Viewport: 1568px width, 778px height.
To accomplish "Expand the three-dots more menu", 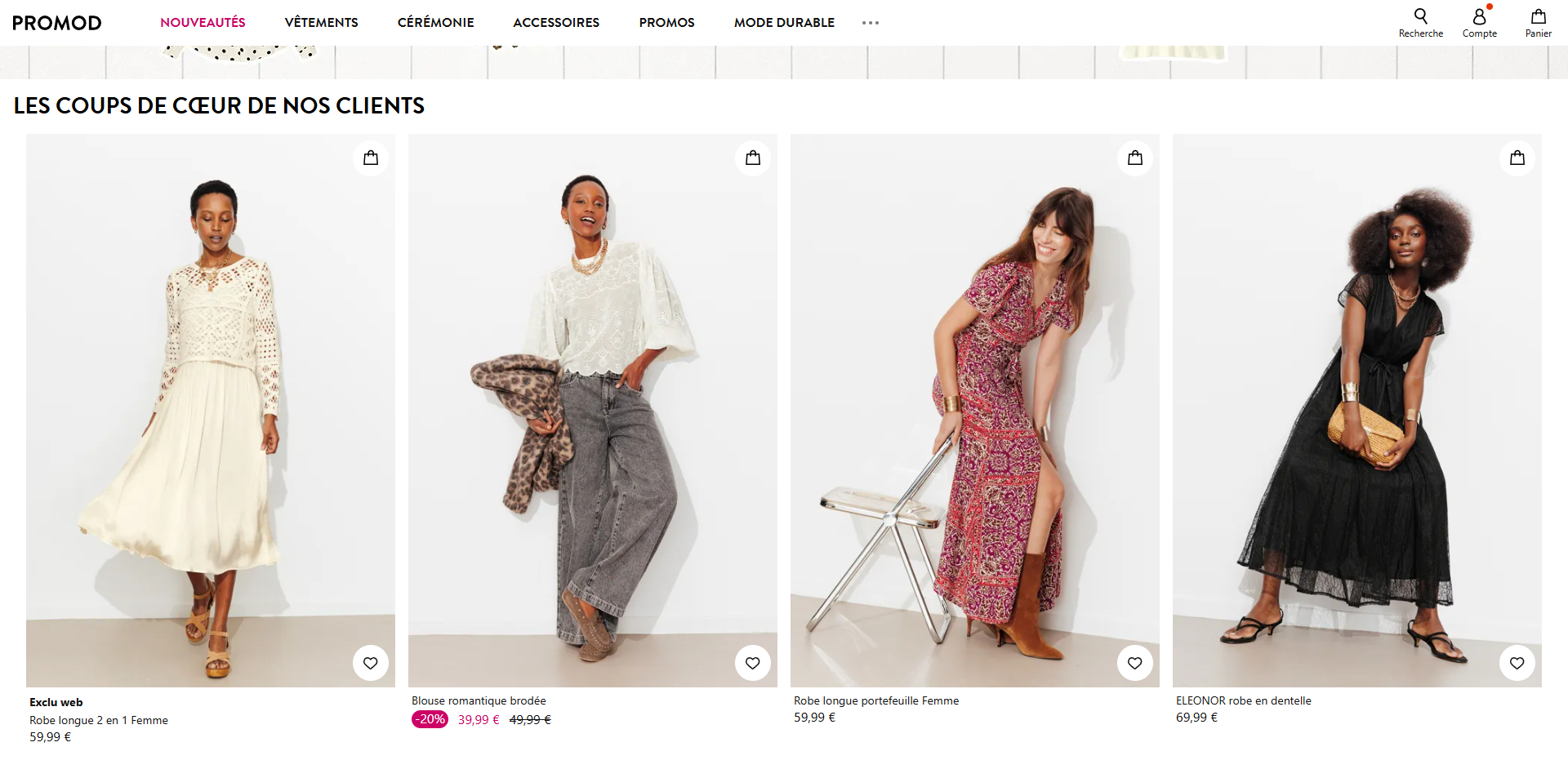I will pos(871,23).
